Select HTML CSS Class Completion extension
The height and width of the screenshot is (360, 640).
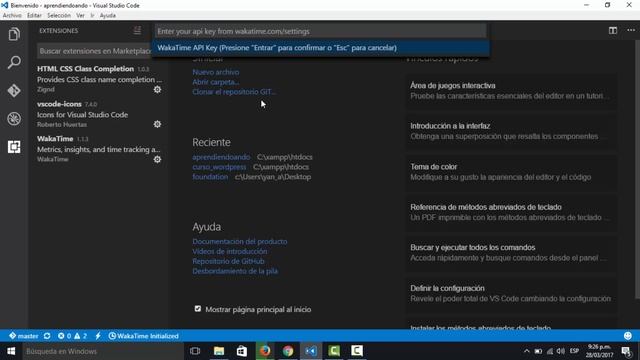[99, 79]
